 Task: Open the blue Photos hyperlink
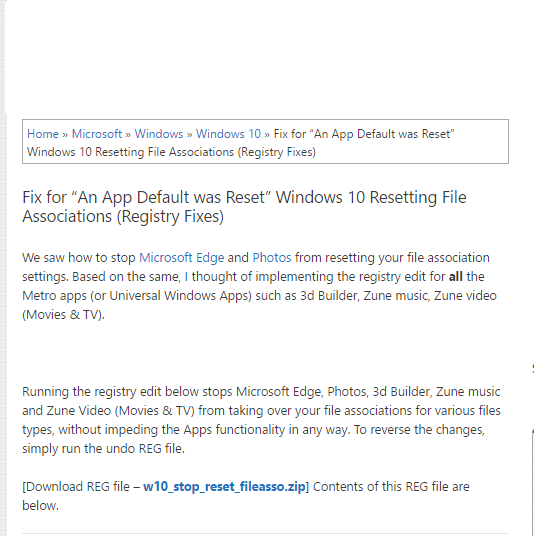point(272,257)
